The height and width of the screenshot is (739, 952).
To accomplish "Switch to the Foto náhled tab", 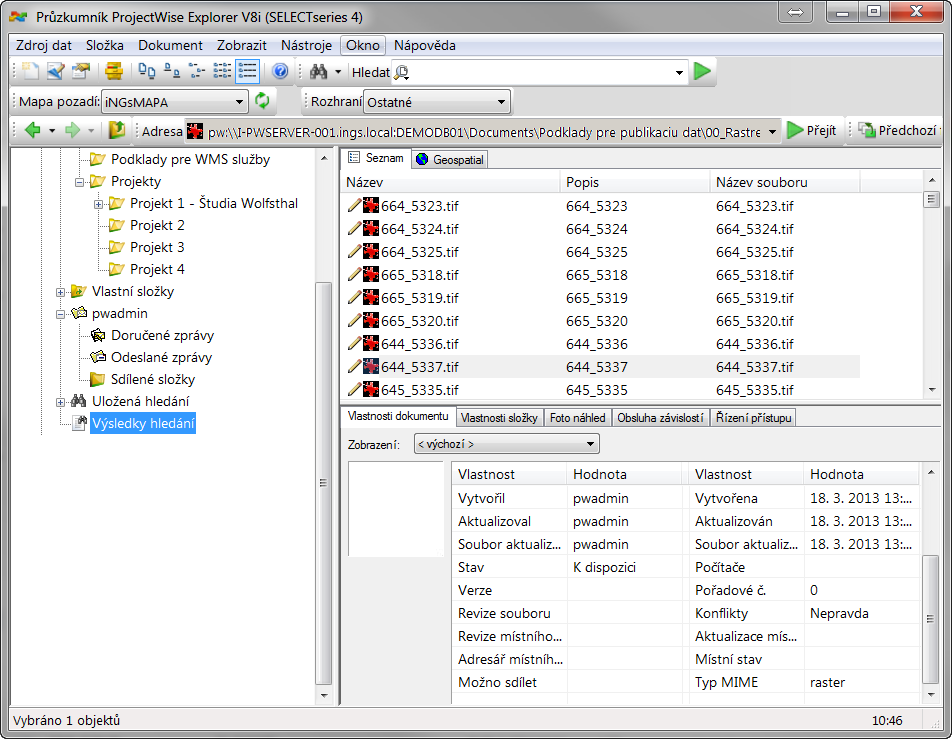I will [x=577, y=418].
